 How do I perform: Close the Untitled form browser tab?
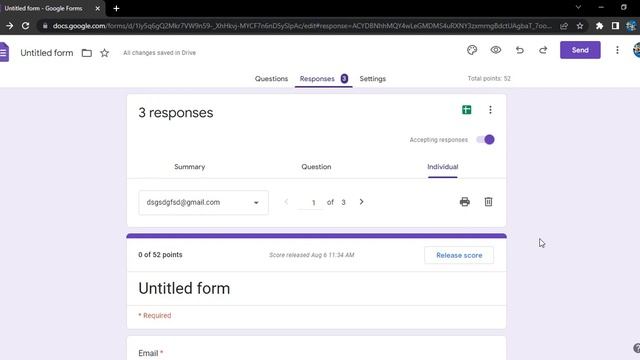[x=98, y=8]
